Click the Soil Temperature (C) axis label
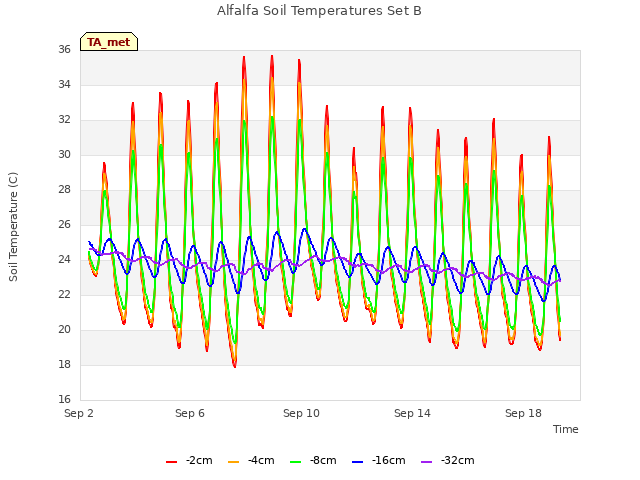640x480 pixels. [13, 227]
